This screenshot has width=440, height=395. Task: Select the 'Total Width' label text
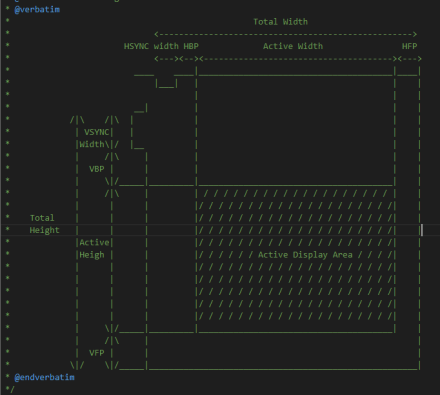tap(280, 22)
